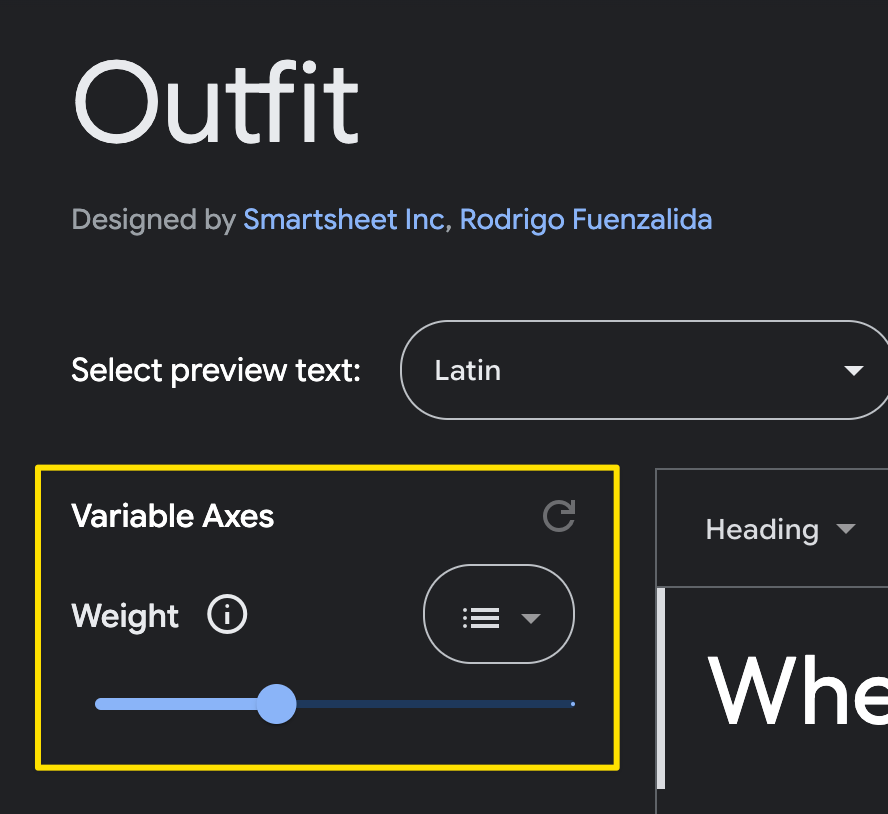Click the arrow inside the Latin combo box
Screen dimensions: 888x814
853,370
